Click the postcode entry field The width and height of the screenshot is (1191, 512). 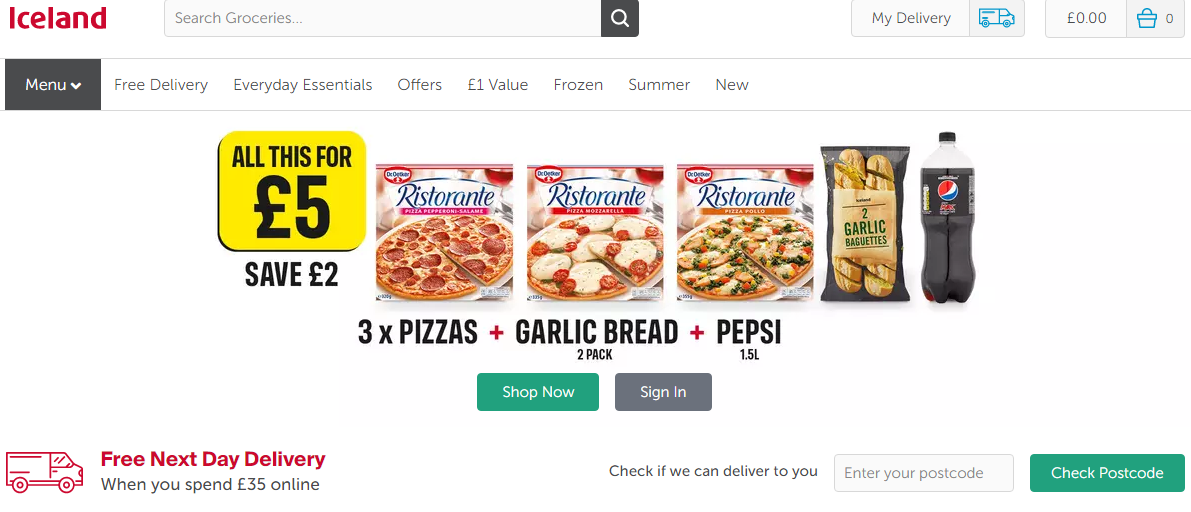pos(923,473)
